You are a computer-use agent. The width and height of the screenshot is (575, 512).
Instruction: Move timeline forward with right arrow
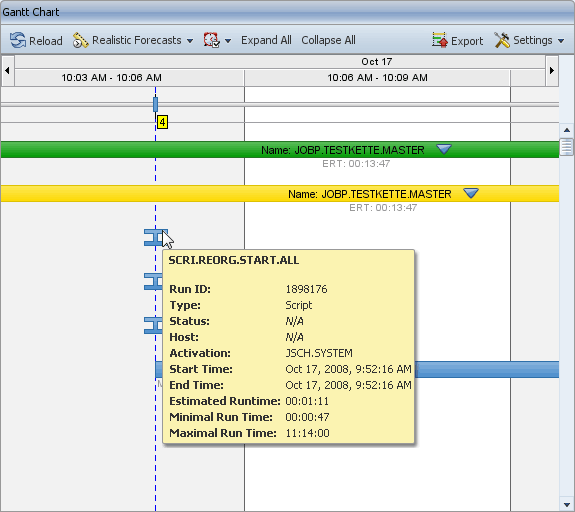[x=552, y=70]
